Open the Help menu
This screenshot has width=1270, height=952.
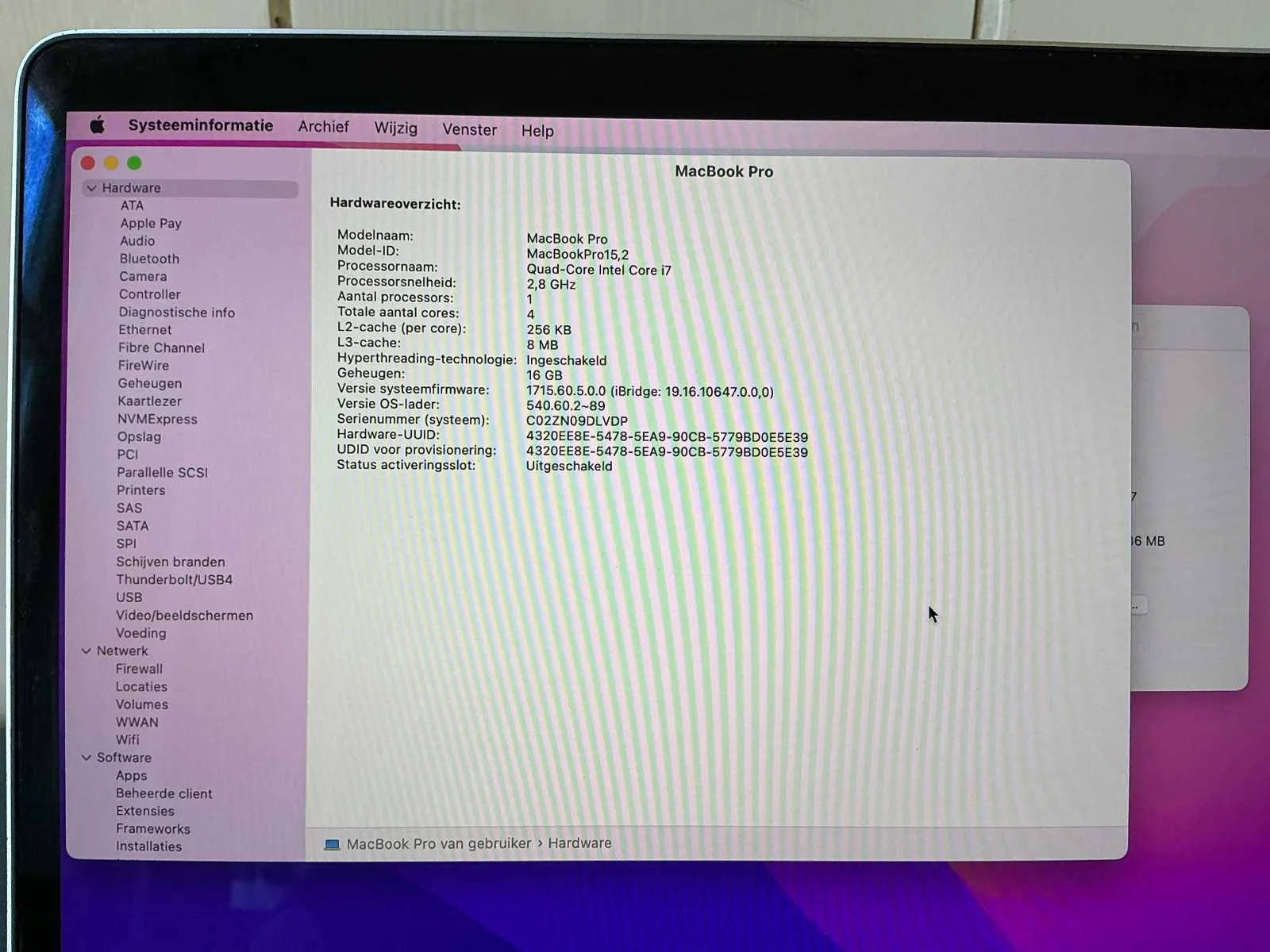[x=537, y=131]
